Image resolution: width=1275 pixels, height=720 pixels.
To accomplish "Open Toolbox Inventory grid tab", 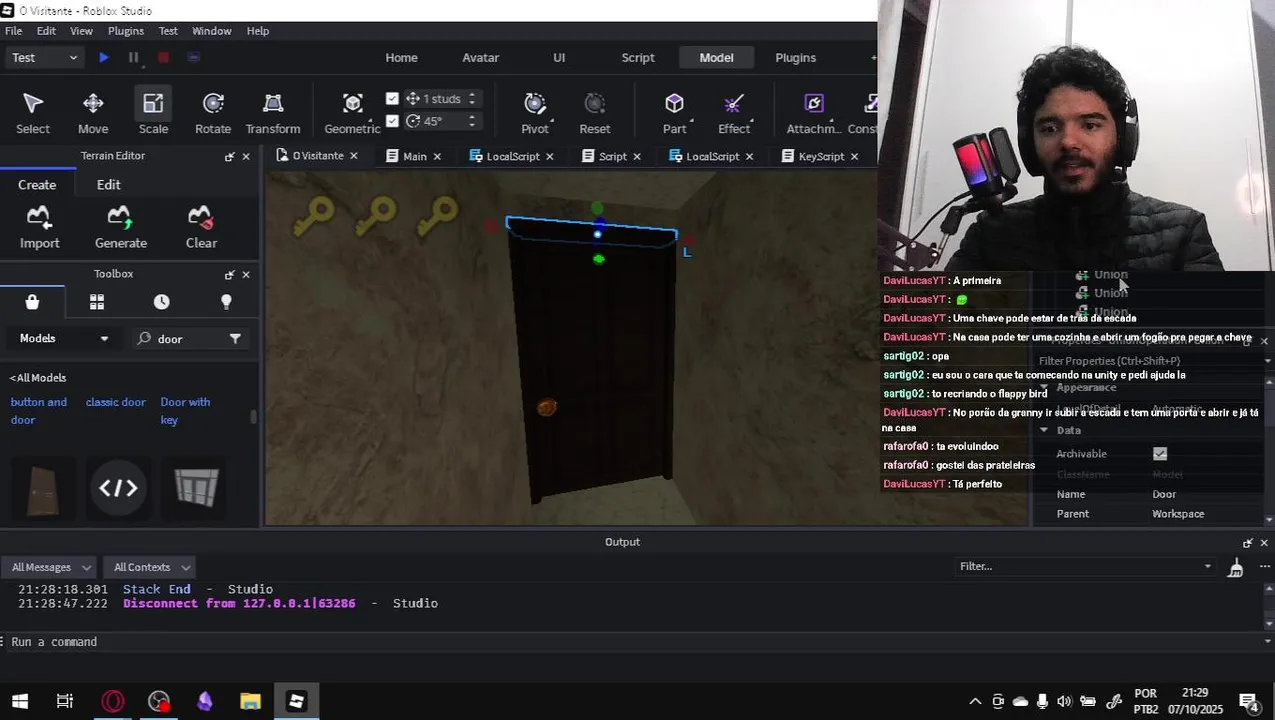I will click(97, 302).
